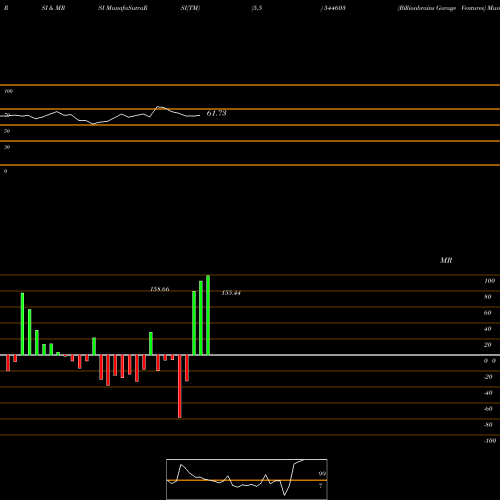
Task: Click the header text (5,5
Action: [257, 8]
